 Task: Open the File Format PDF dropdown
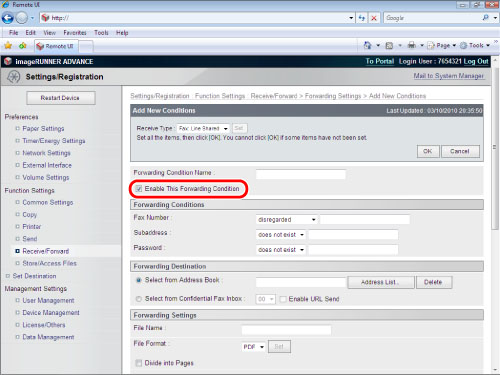click(253, 347)
